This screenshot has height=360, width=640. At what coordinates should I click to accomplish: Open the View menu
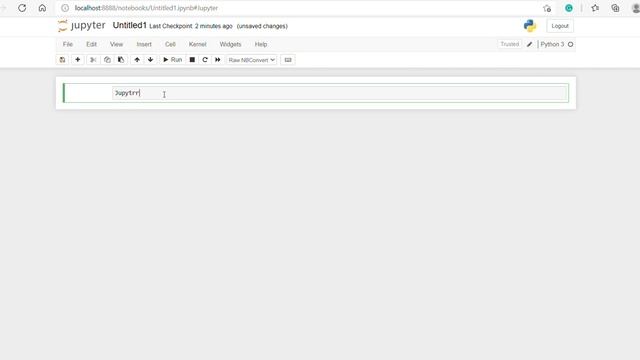click(116, 44)
